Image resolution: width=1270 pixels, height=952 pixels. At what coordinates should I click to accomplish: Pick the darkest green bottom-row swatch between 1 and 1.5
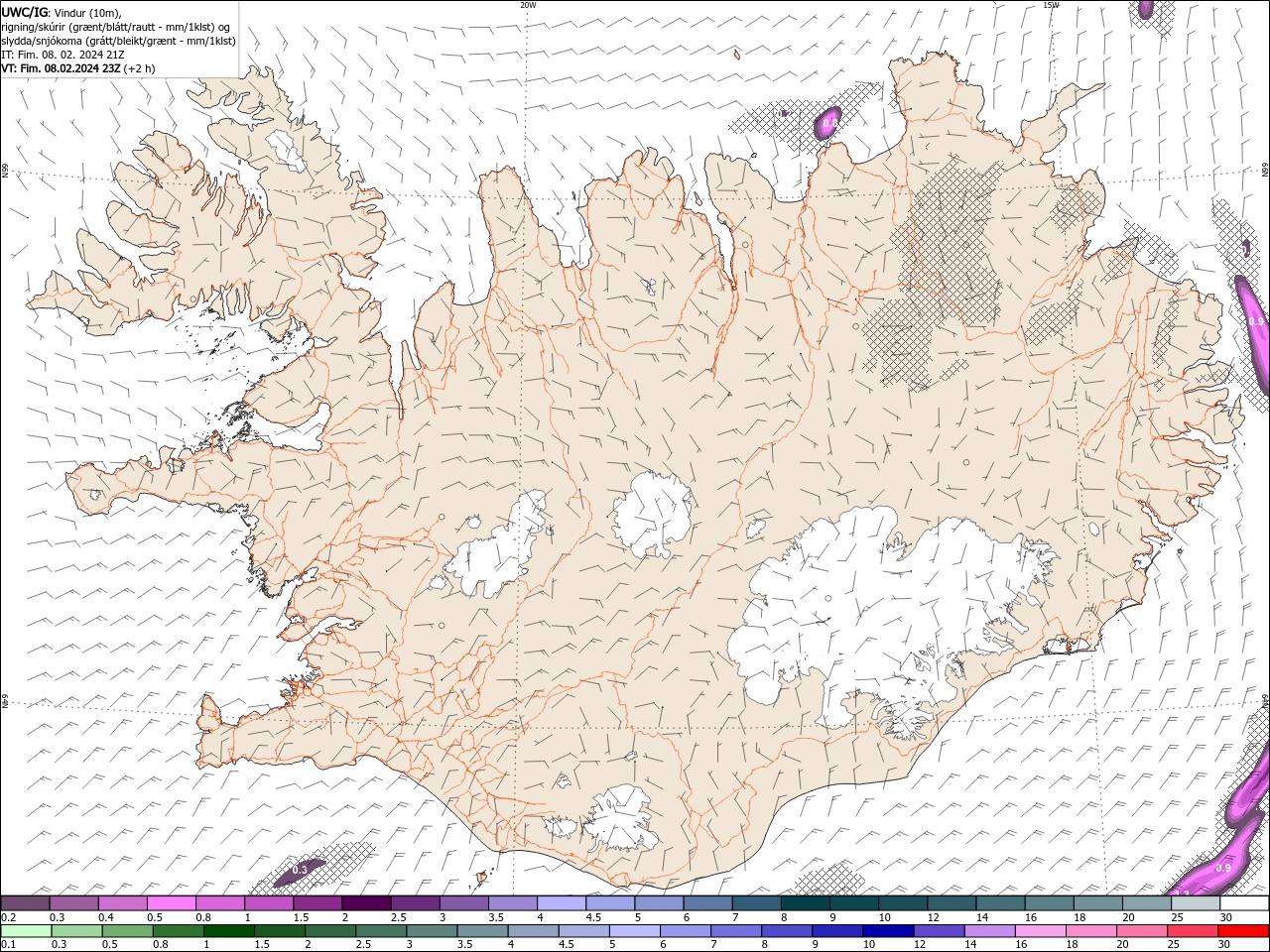(228, 930)
